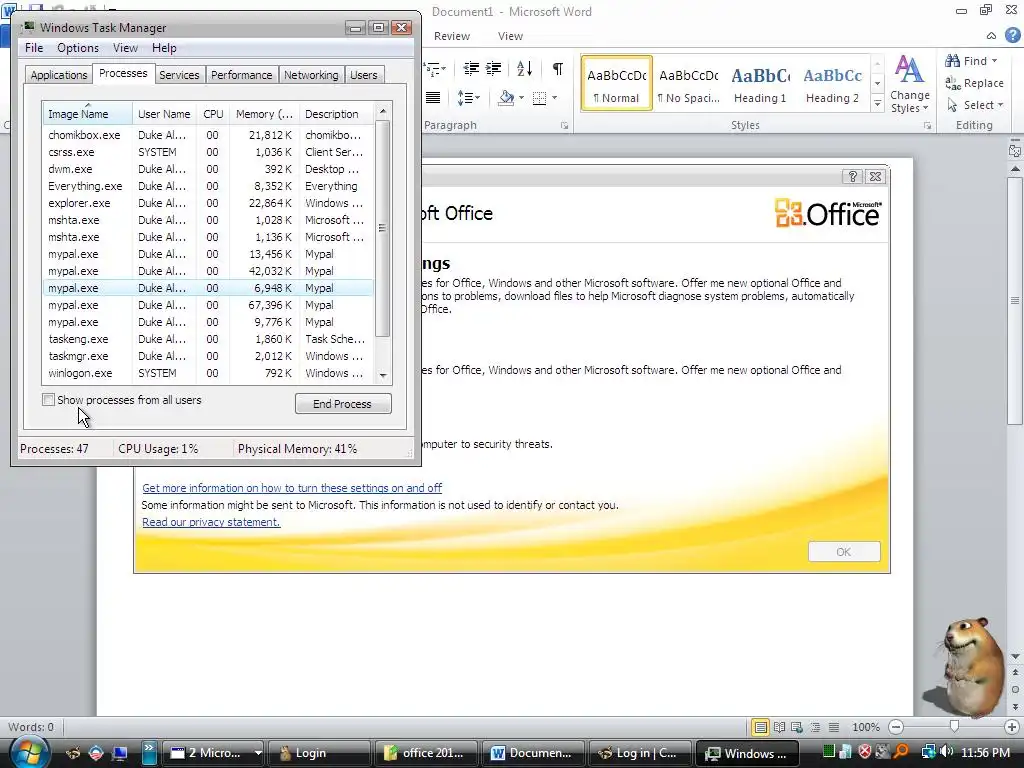Switch to the Performance tab

(241, 75)
